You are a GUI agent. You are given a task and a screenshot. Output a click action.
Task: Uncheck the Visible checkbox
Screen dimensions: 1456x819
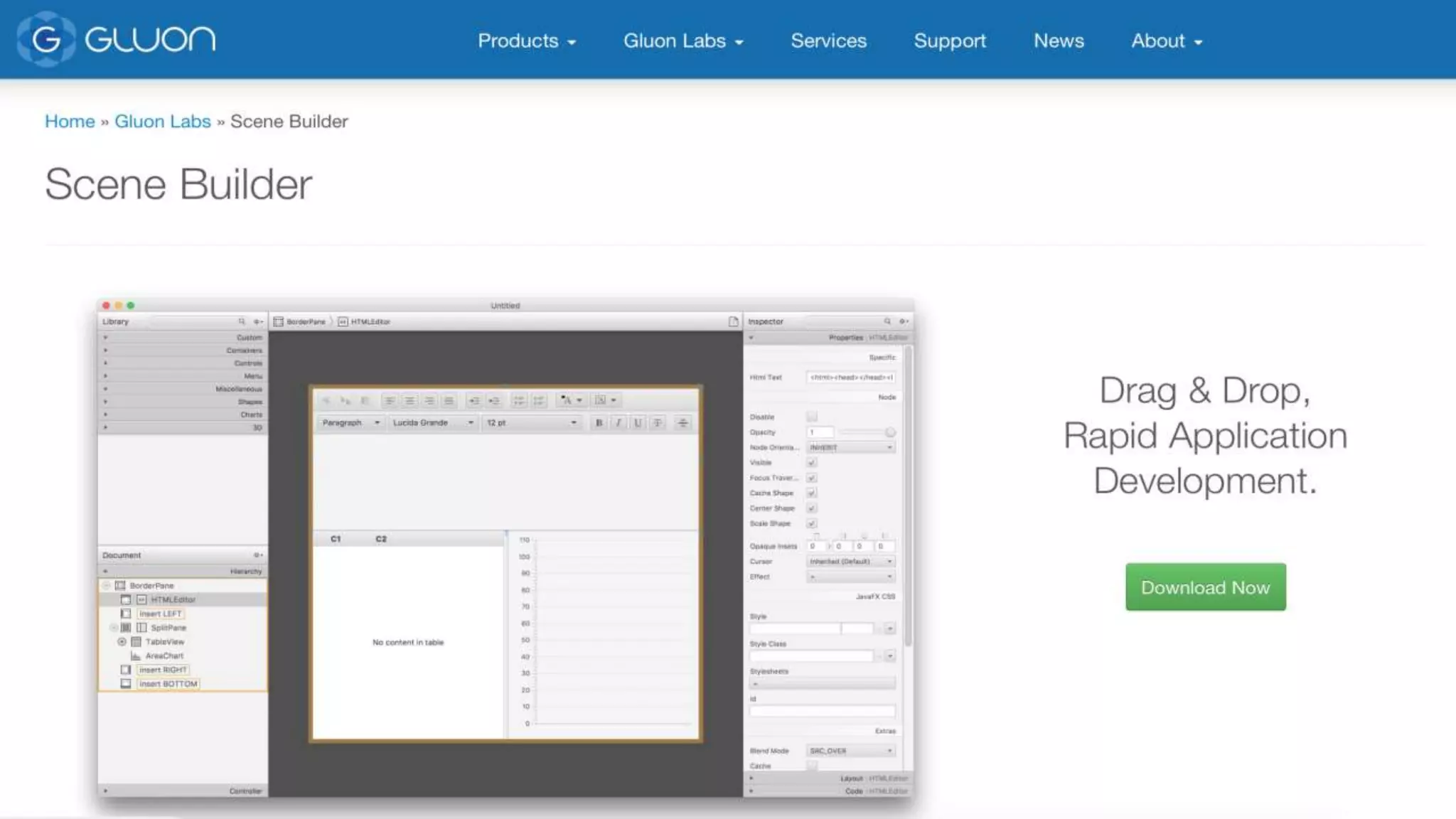tap(812, 463)
